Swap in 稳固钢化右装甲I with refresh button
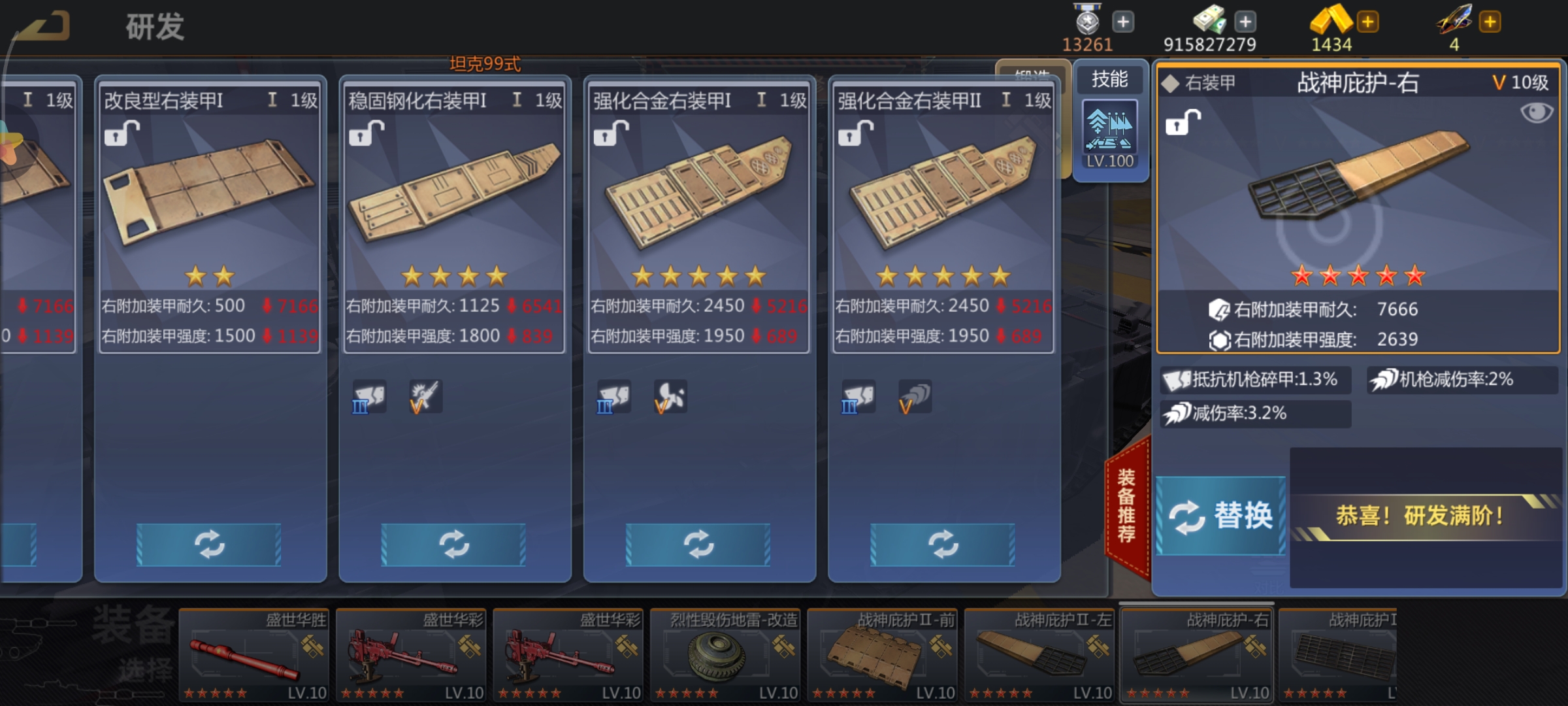 click(453, 544)
